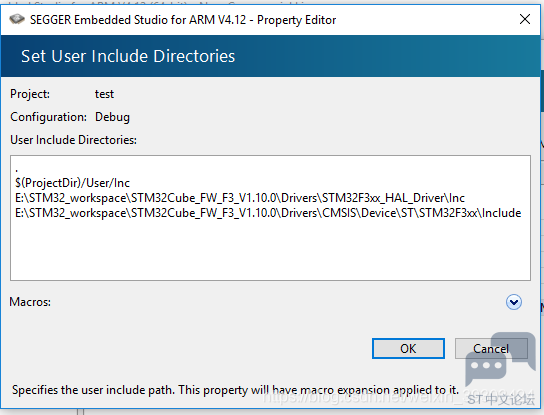This screenshot has height=415, width=544.
Task: Click the Project name value test
Action: [104, 94]
